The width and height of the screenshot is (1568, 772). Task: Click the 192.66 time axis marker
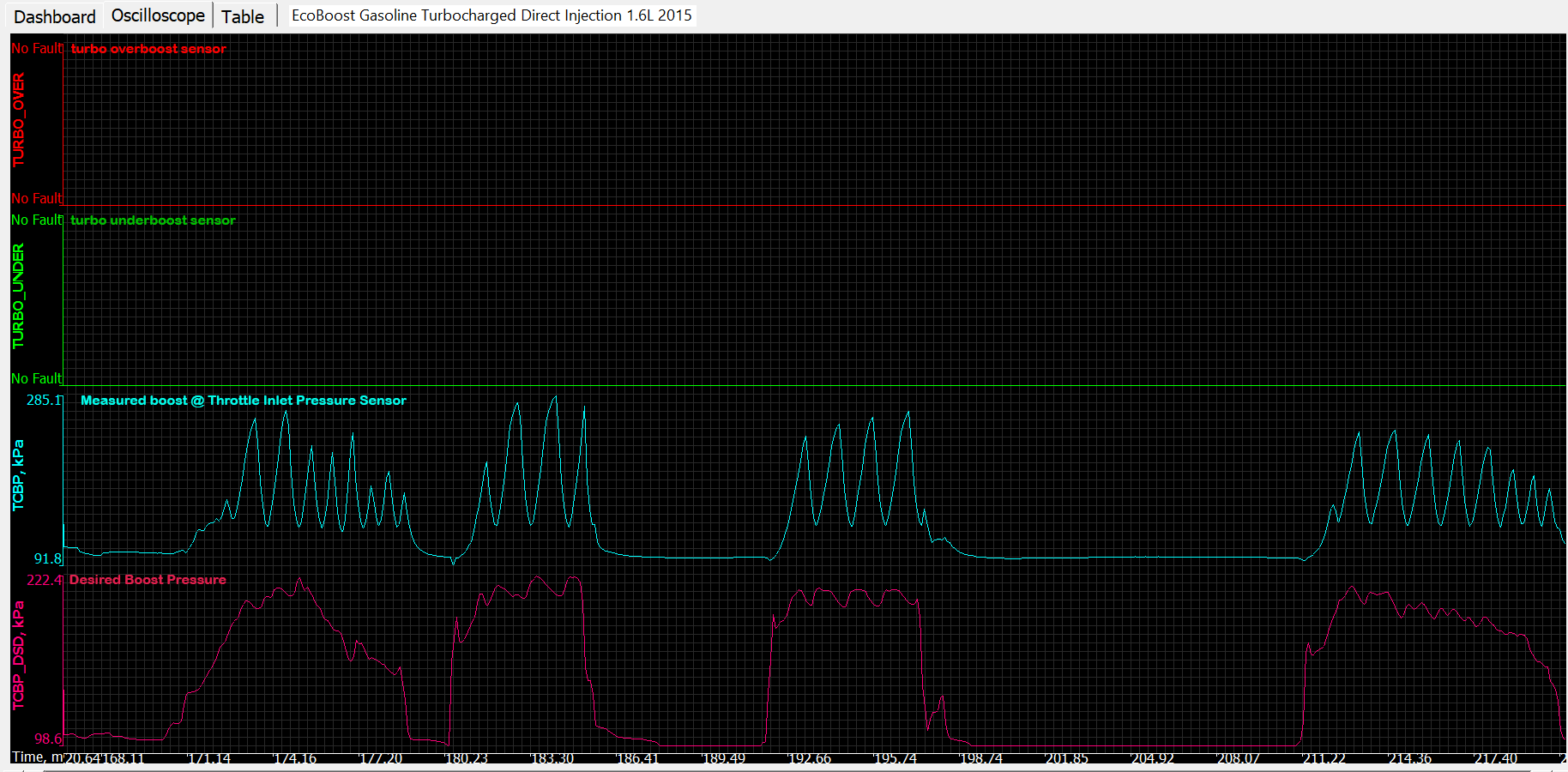(x=810, y=758)
